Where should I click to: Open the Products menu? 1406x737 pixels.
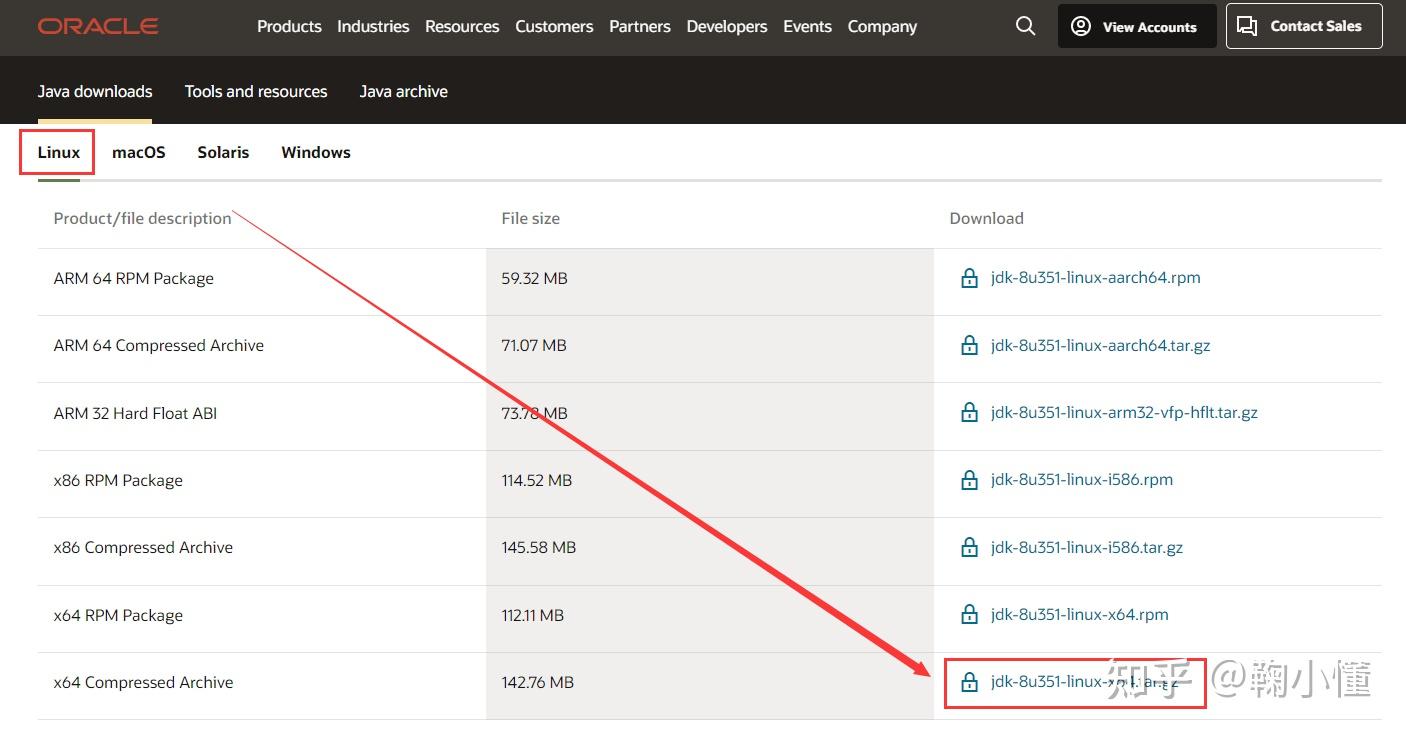pos(289,27)
